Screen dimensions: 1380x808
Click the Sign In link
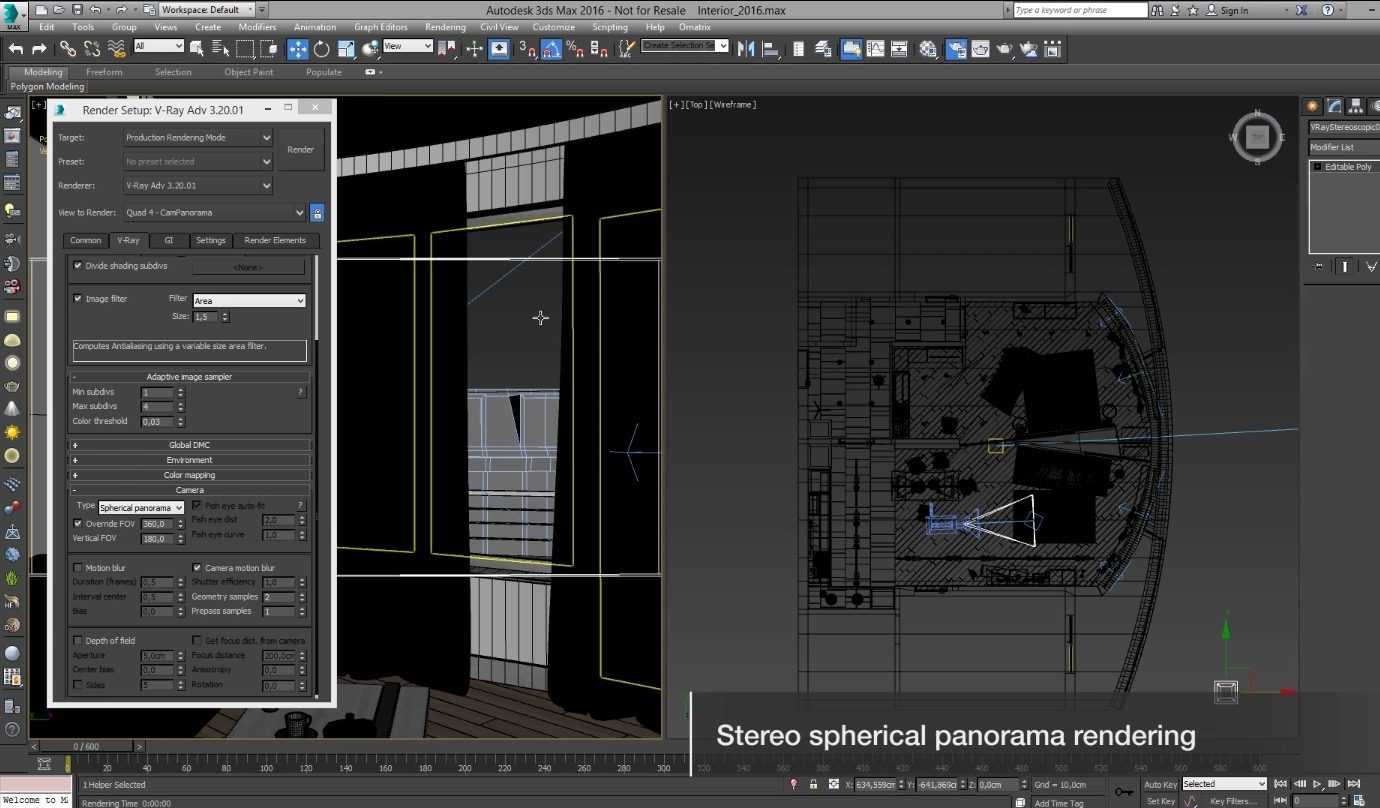[1234, 10]
